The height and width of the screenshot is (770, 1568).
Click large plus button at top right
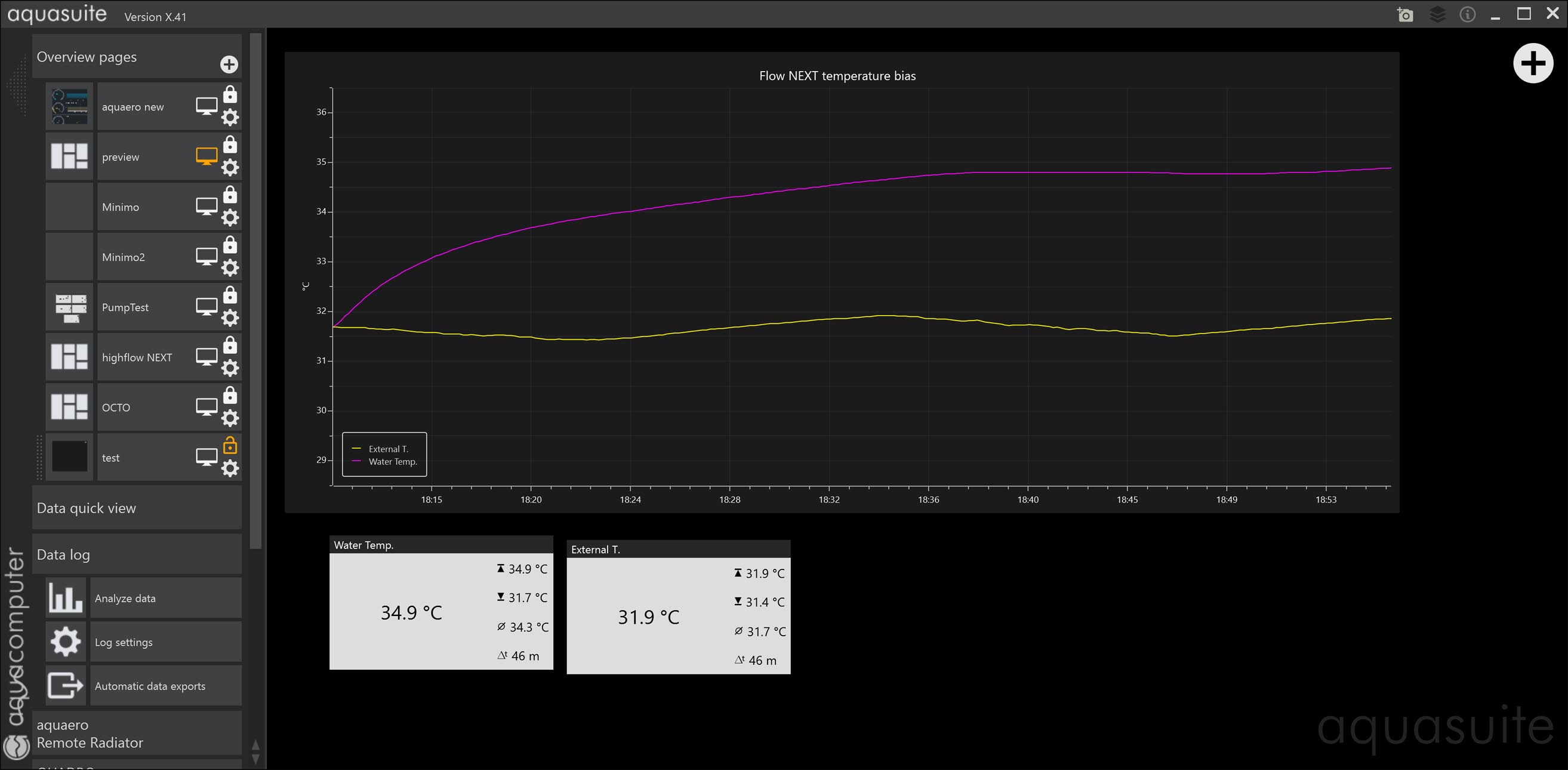pos(1533,63)
